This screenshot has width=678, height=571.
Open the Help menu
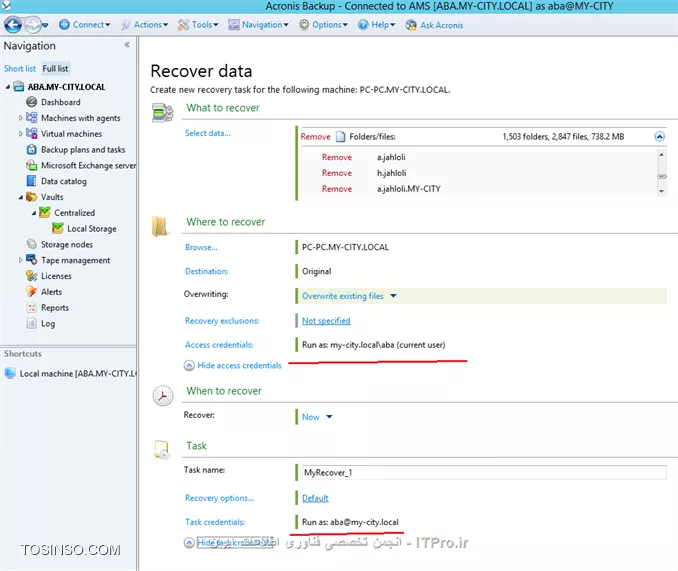point(376,25)
